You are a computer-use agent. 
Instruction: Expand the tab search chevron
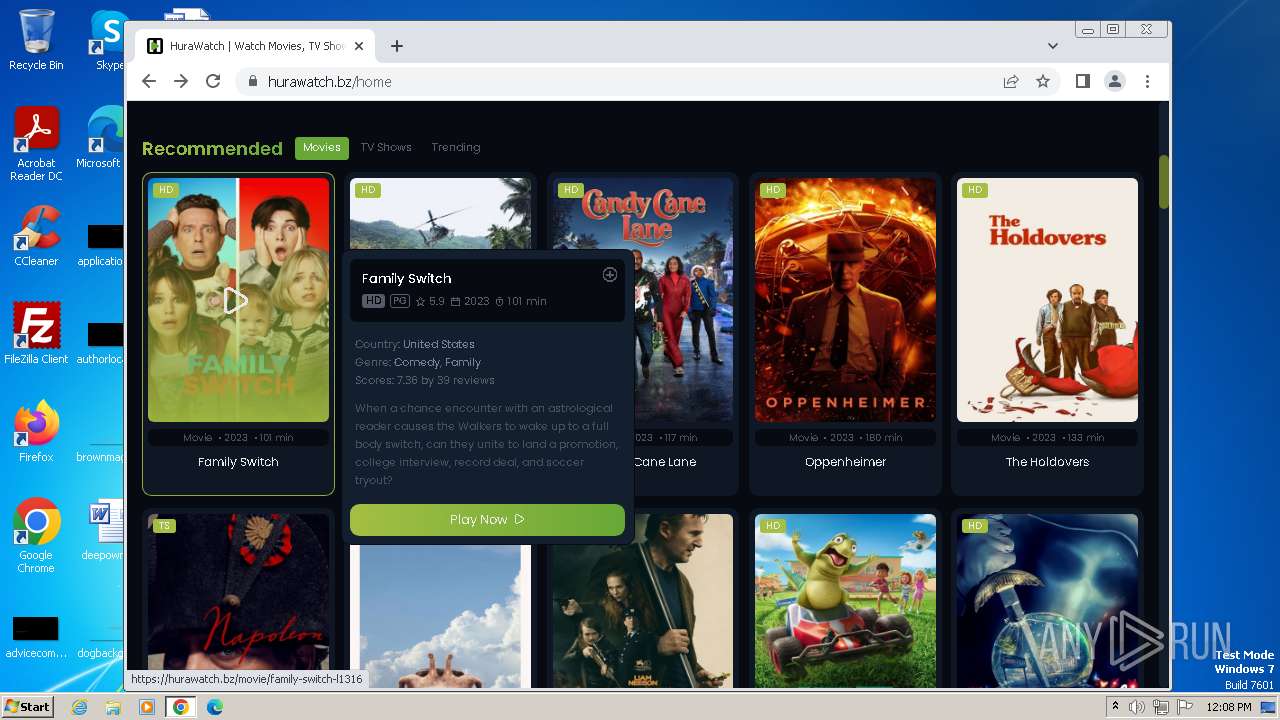[x=1053, y=46]
